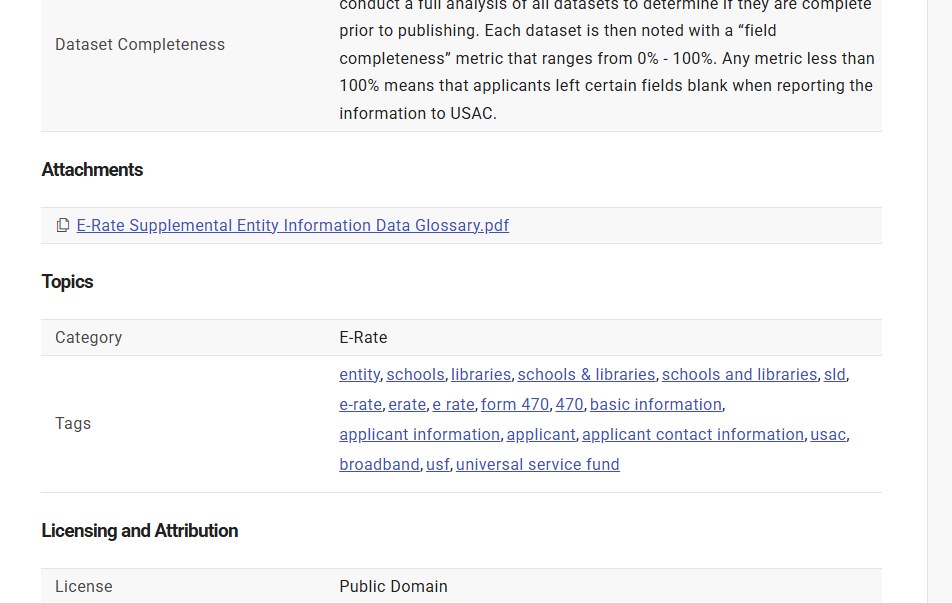The width and height of the screenshot is (952, 603).
Task: Open the 'broadband' tag
Action: 379,464
